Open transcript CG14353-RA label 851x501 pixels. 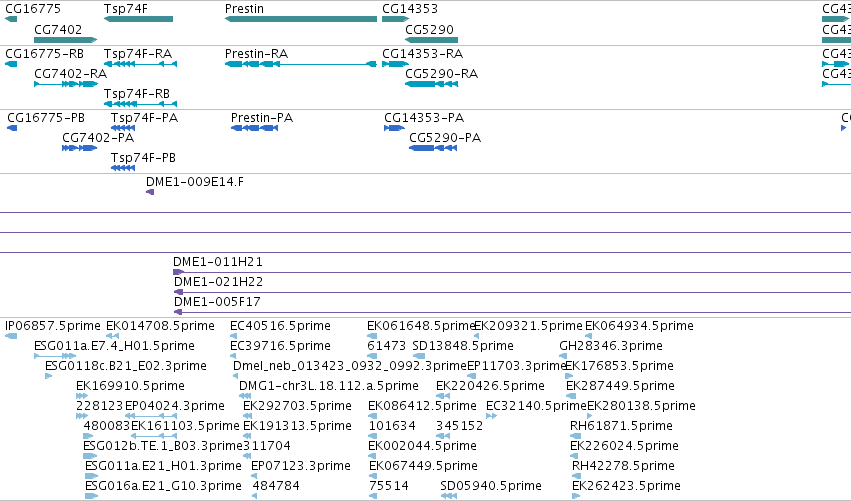point(423,54)
